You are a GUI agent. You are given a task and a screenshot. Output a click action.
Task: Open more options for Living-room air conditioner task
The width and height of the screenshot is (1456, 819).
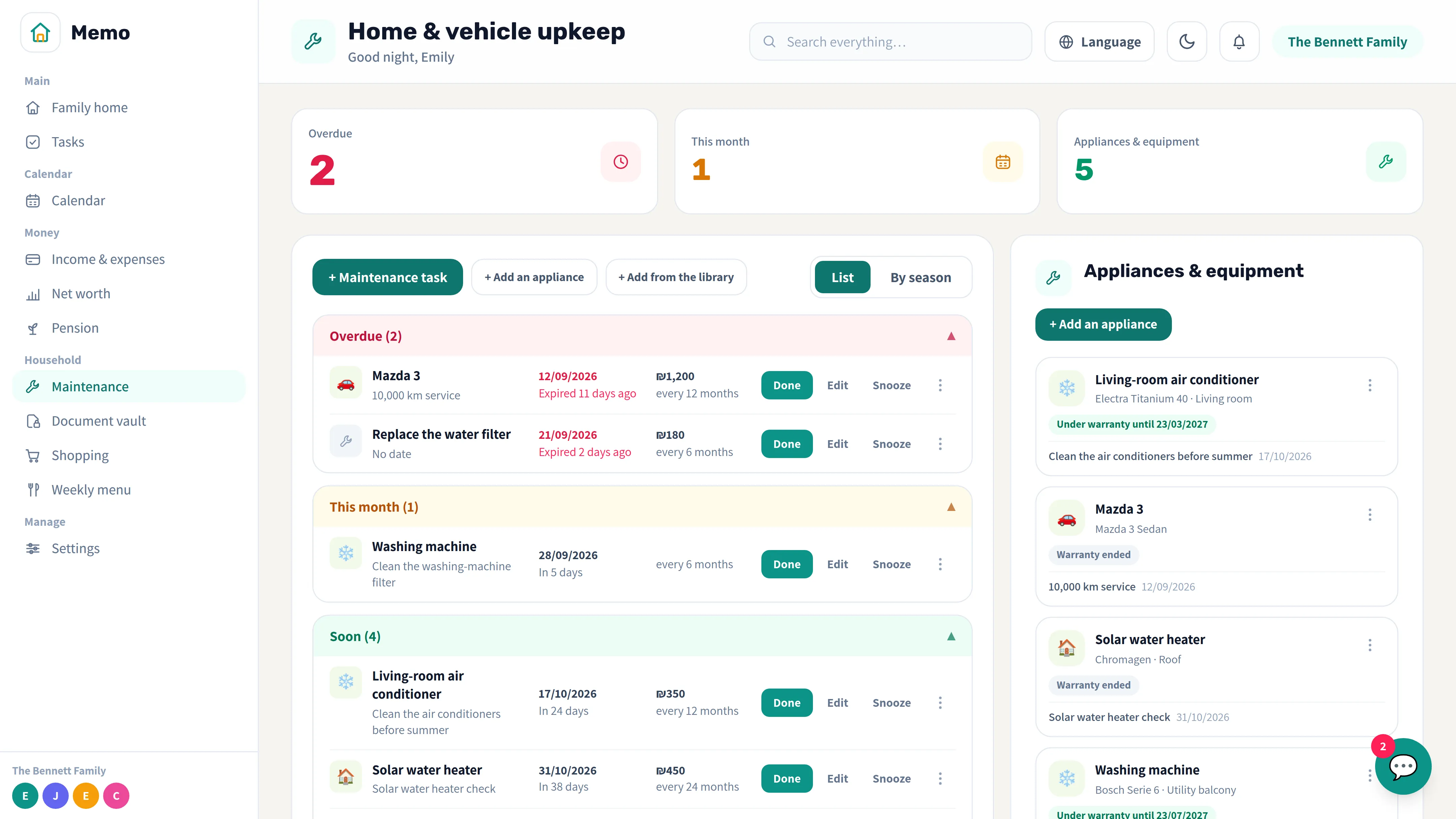(940, 703)
